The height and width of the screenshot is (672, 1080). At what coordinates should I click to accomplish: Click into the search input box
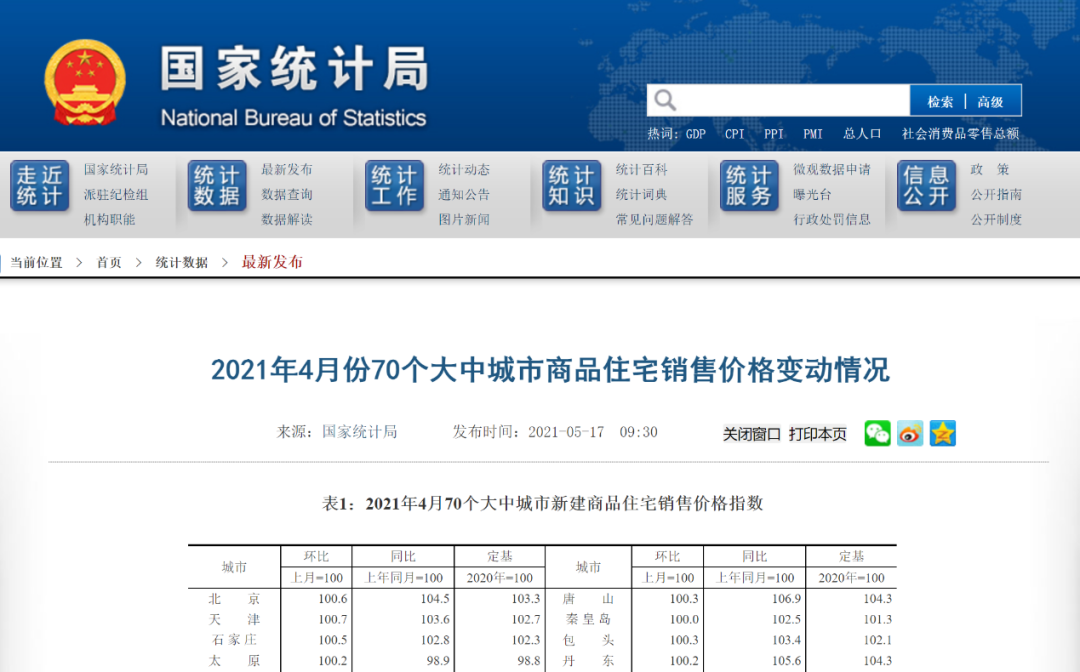(x=790, y=100)
